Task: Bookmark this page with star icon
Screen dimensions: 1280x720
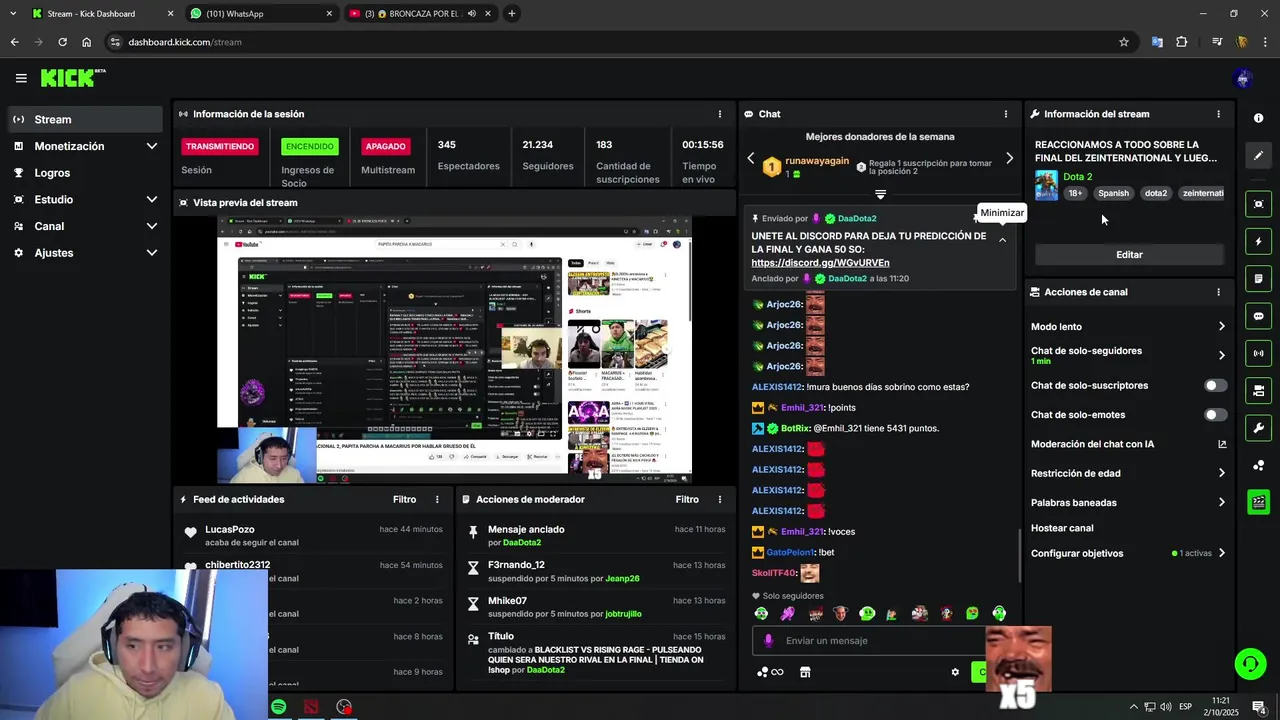Action: click(1124, 42)
